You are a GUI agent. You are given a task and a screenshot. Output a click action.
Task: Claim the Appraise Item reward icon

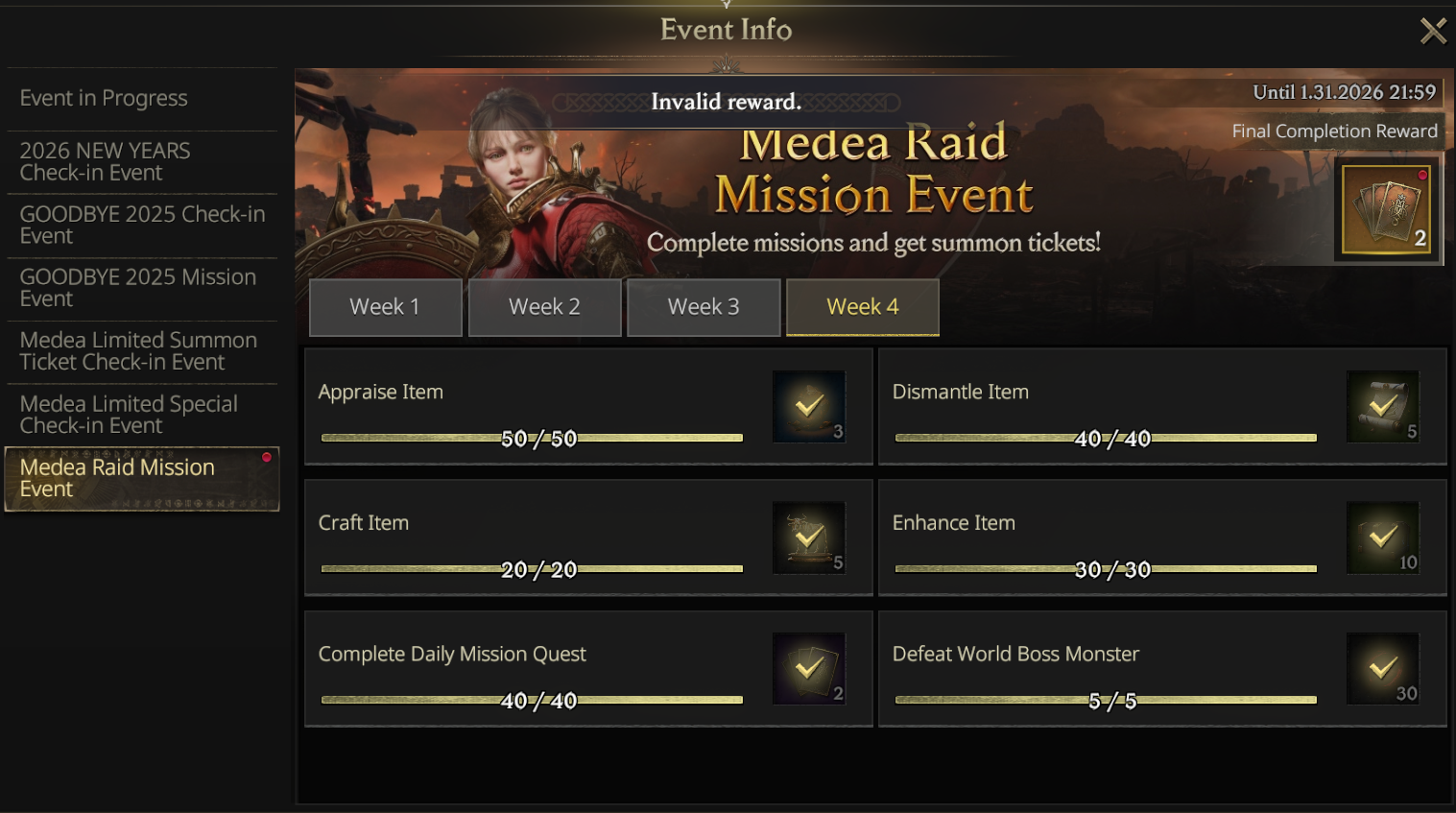[x=809, y=406]
